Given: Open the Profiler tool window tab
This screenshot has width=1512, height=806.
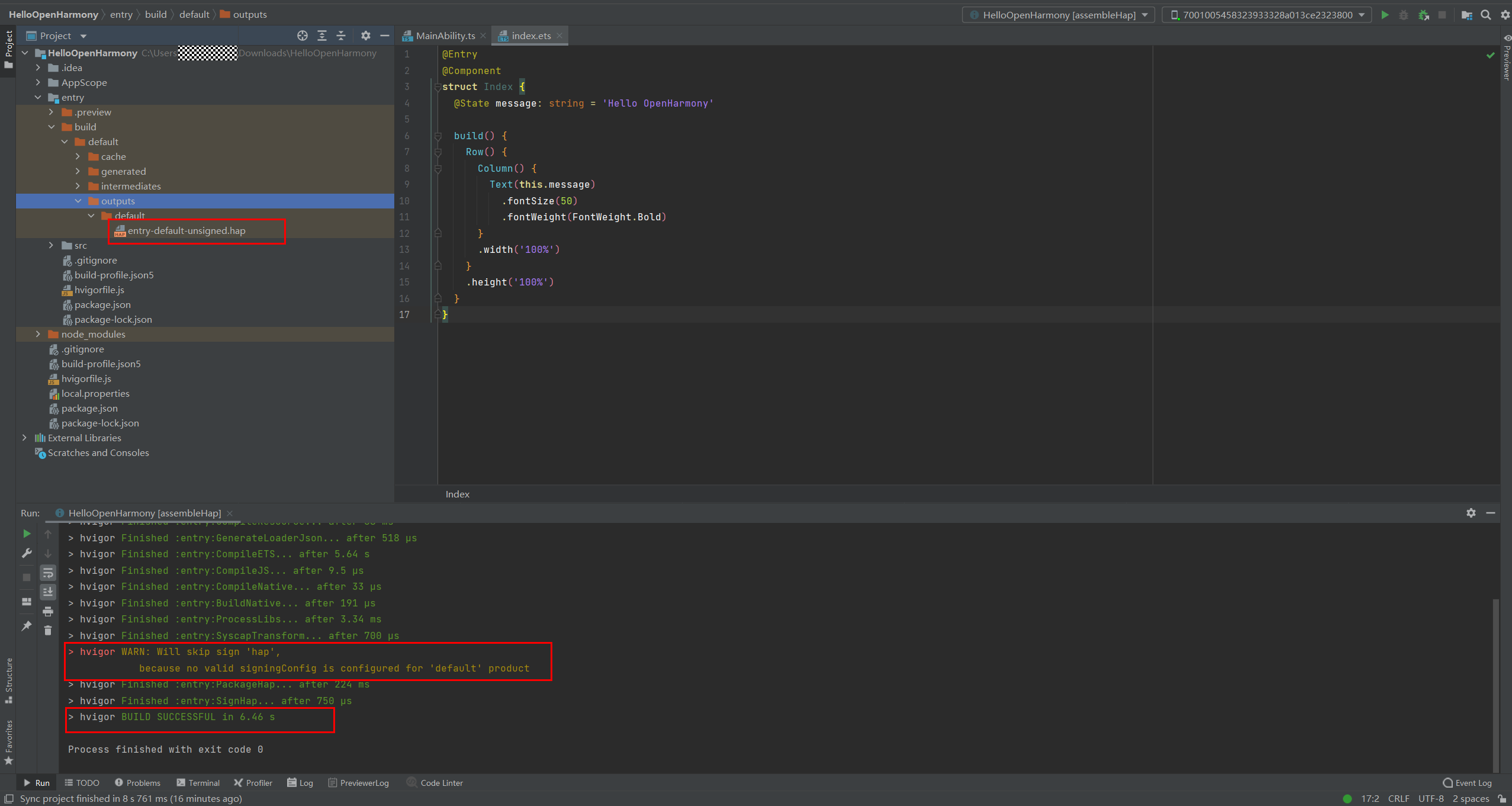Looking at the screenshot, I should pyautogui.click(x=253, y=783).
